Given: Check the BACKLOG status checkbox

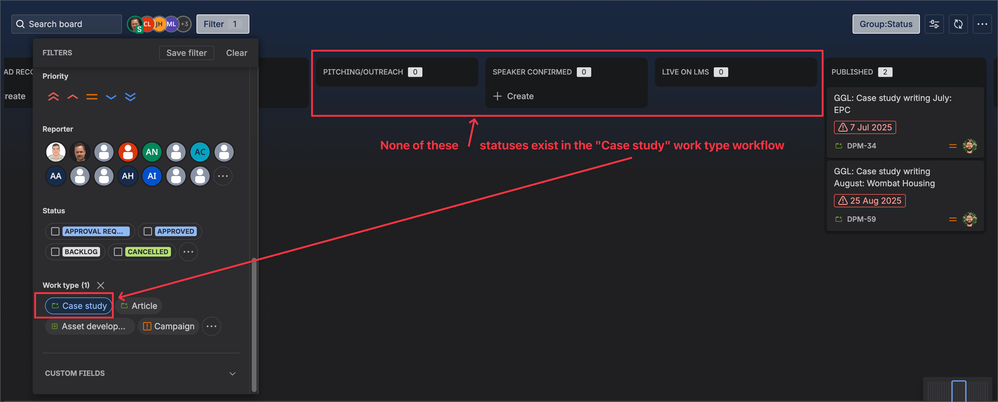Looking at the screenshot, I should [55, 252].
